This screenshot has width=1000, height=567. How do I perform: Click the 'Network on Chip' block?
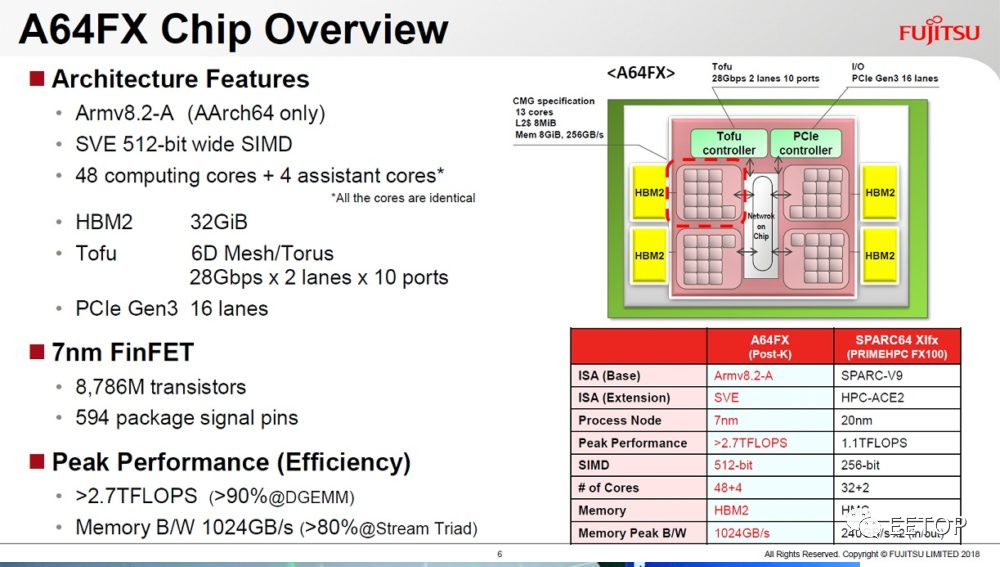pos(761,226)
